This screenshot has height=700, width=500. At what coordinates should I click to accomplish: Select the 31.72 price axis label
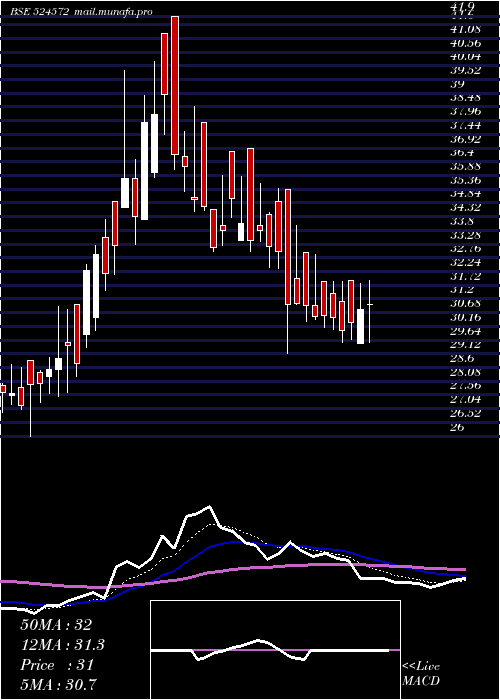[x=465, y=276]
